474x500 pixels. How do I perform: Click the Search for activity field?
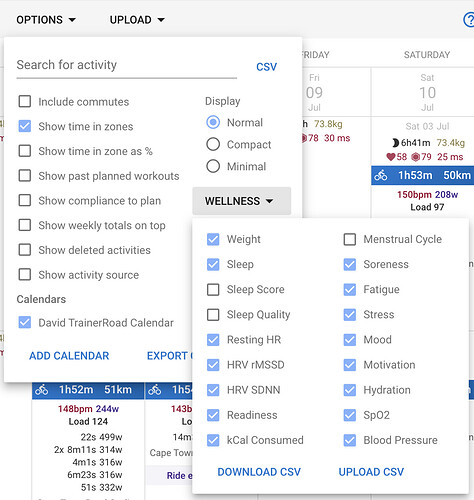click(x=127, y=65)
